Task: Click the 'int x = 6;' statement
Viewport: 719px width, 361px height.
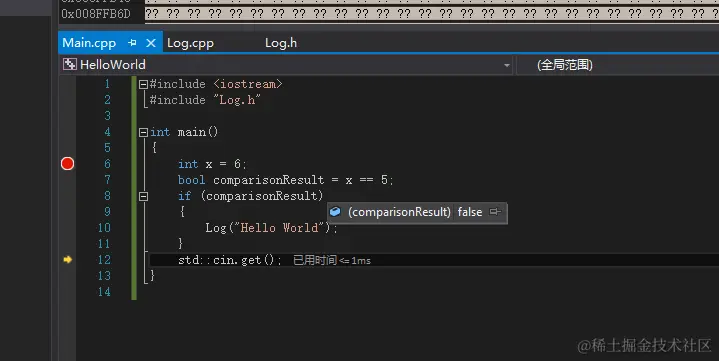Action: click(212, 164)
